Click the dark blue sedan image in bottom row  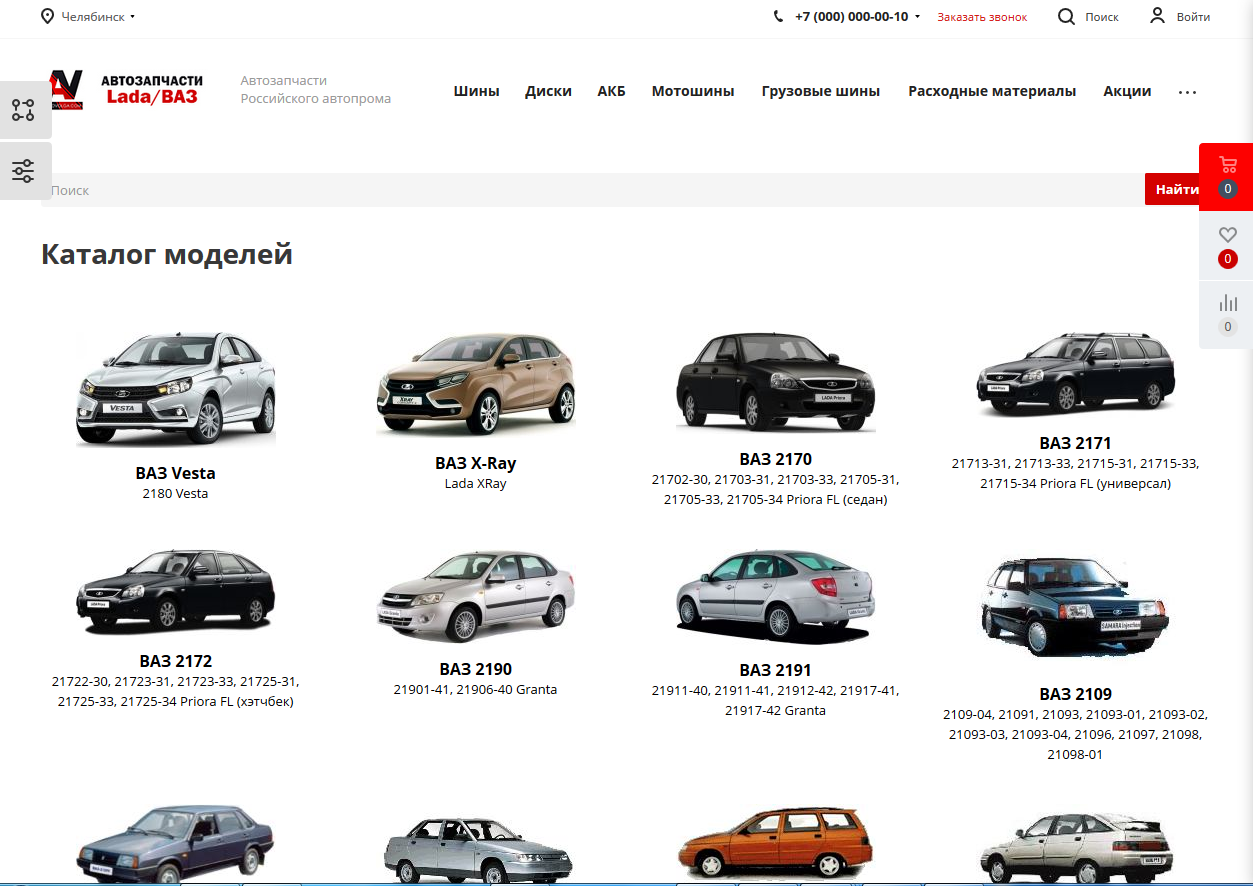(176, 844)
